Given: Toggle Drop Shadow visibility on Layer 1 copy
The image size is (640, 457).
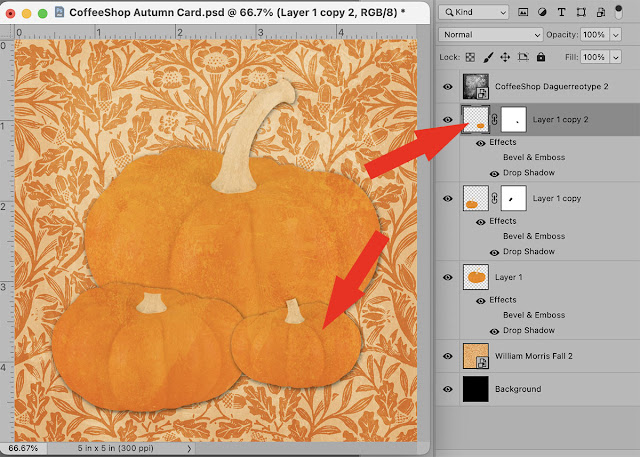Looking at the screenshot, I should point(494,252).
